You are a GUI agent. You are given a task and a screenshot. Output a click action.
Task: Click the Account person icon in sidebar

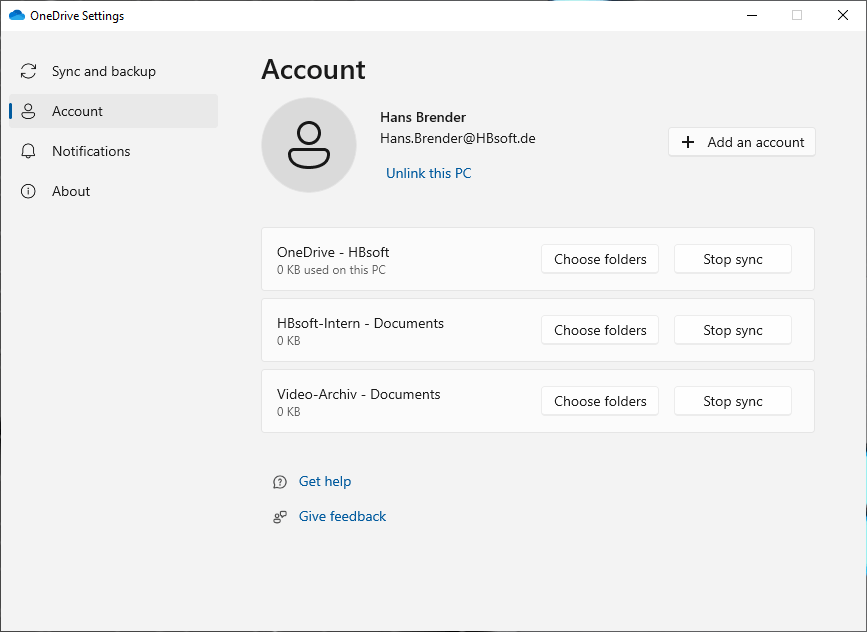click(29, 112)
